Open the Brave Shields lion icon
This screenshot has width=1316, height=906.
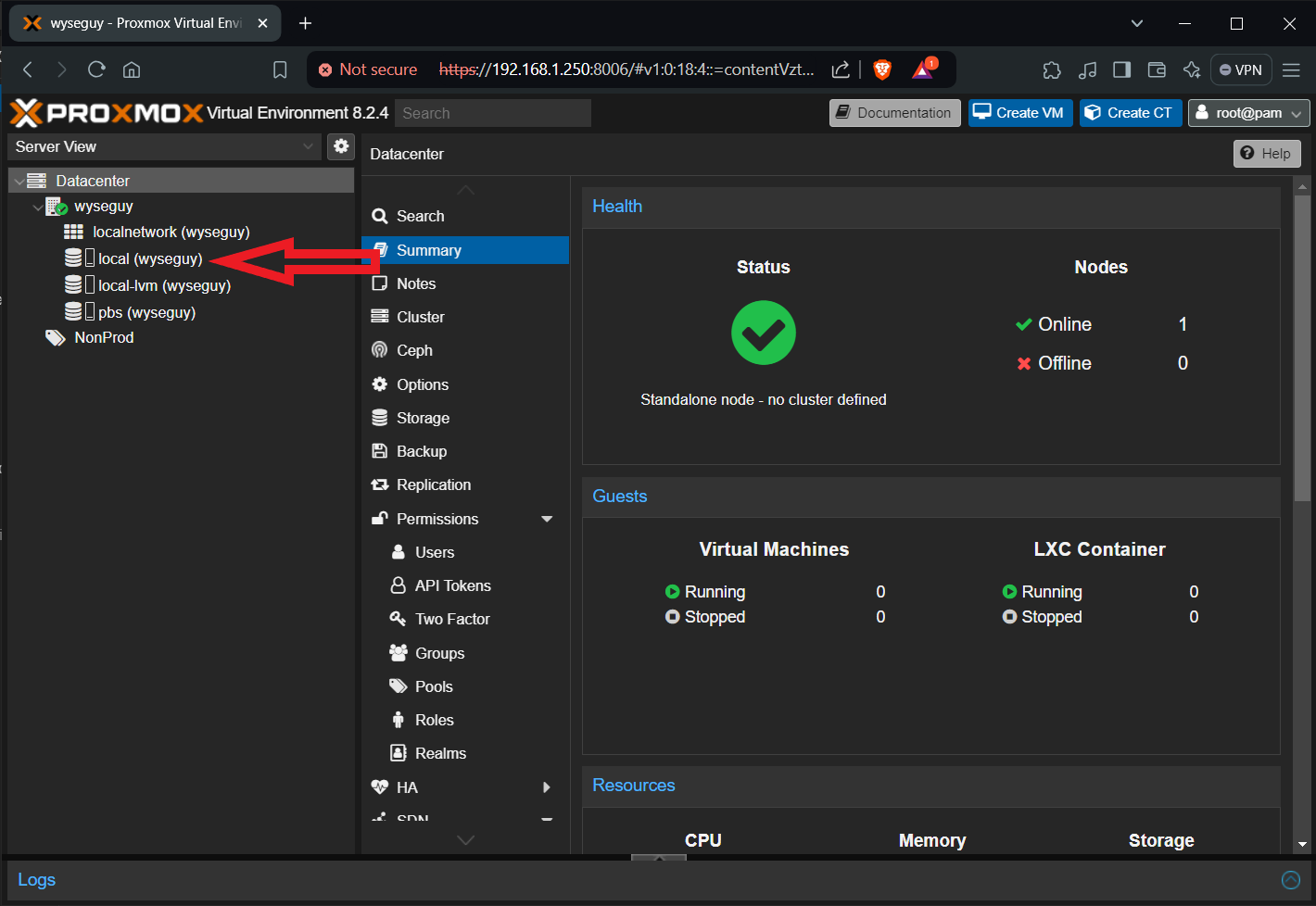[882, 69]
